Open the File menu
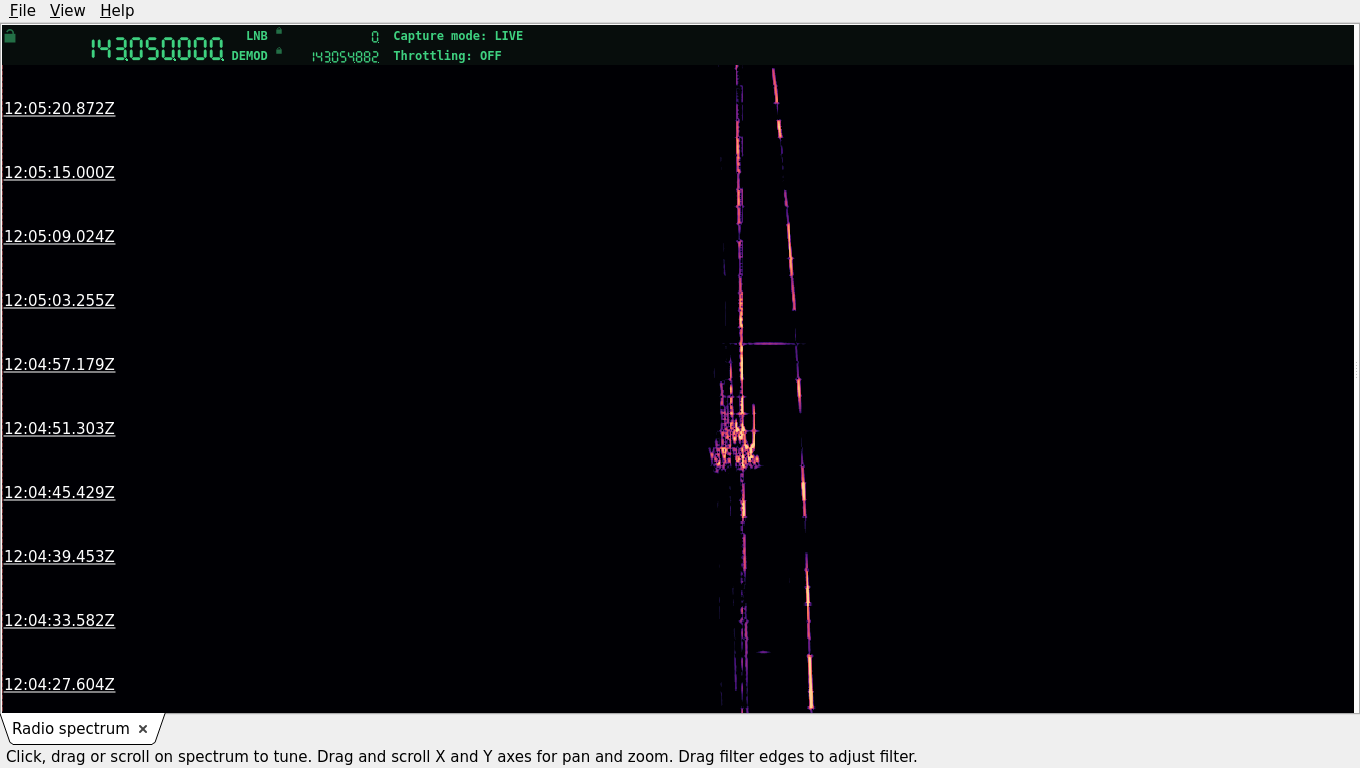Screen dimensions: 1360x768 click(x=22, y=10)
